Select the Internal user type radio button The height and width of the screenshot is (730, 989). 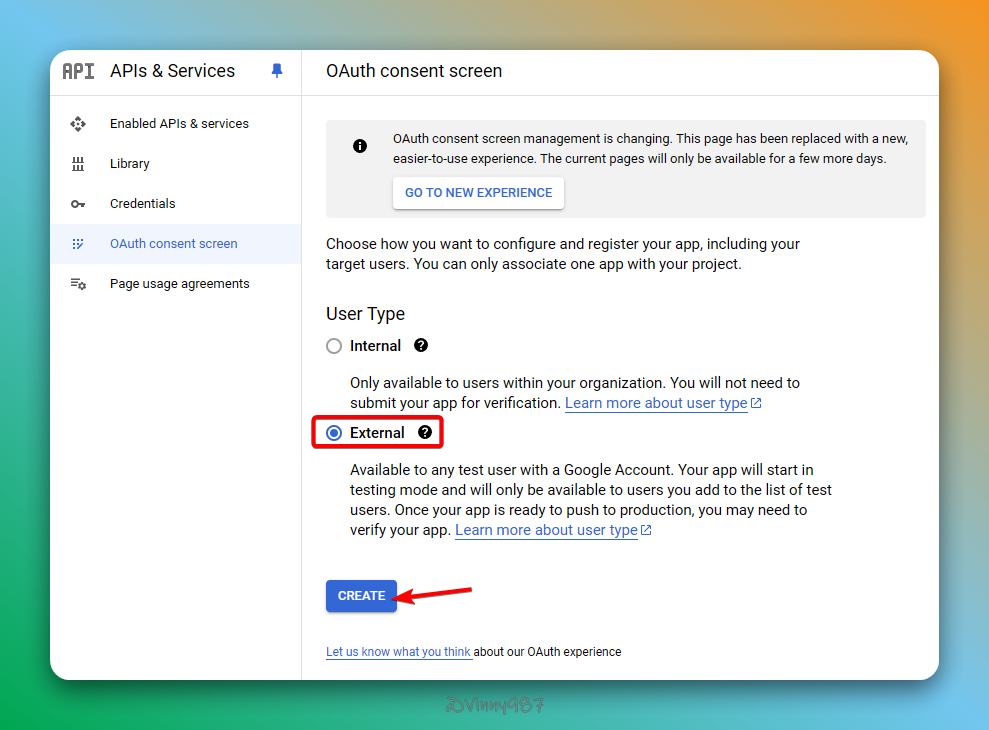334,346
